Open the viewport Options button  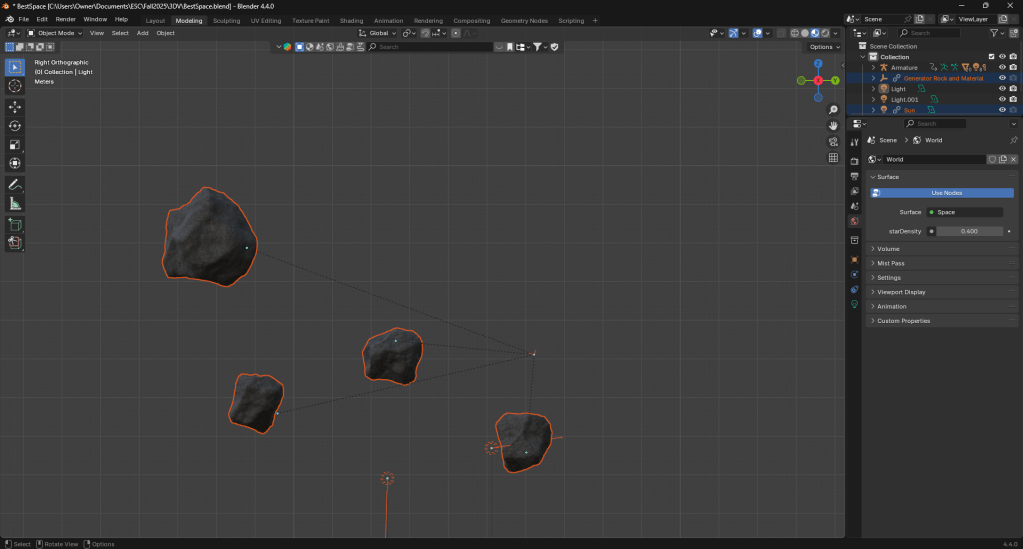click(823, 47)
